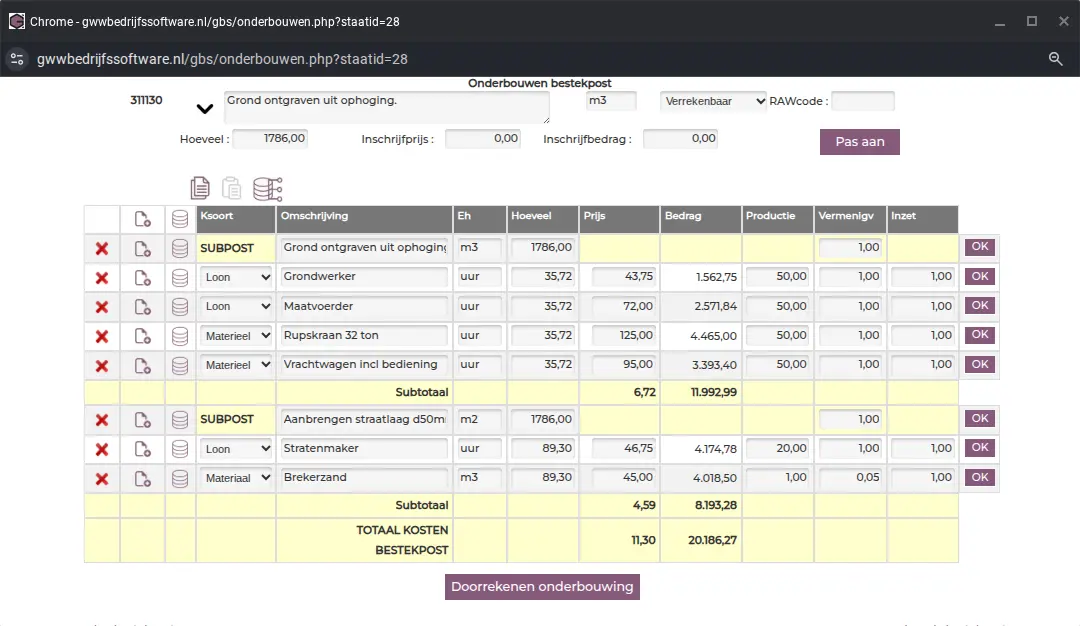This screenshot has width=1080, height=626.
Task: Click the database icon in the table header
Action: pyautogui.click(x=180, y=219)
